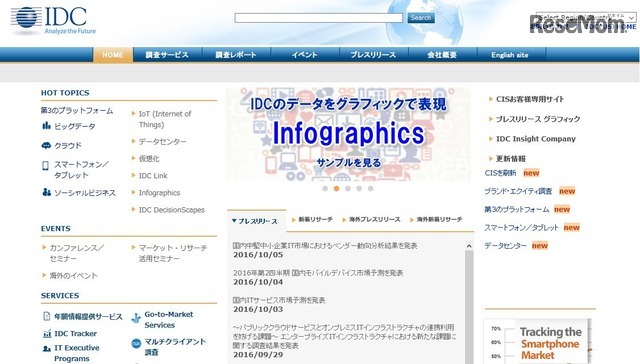
Task: Open the ビッグデータ topic link
Action: (x=75, y=126)
